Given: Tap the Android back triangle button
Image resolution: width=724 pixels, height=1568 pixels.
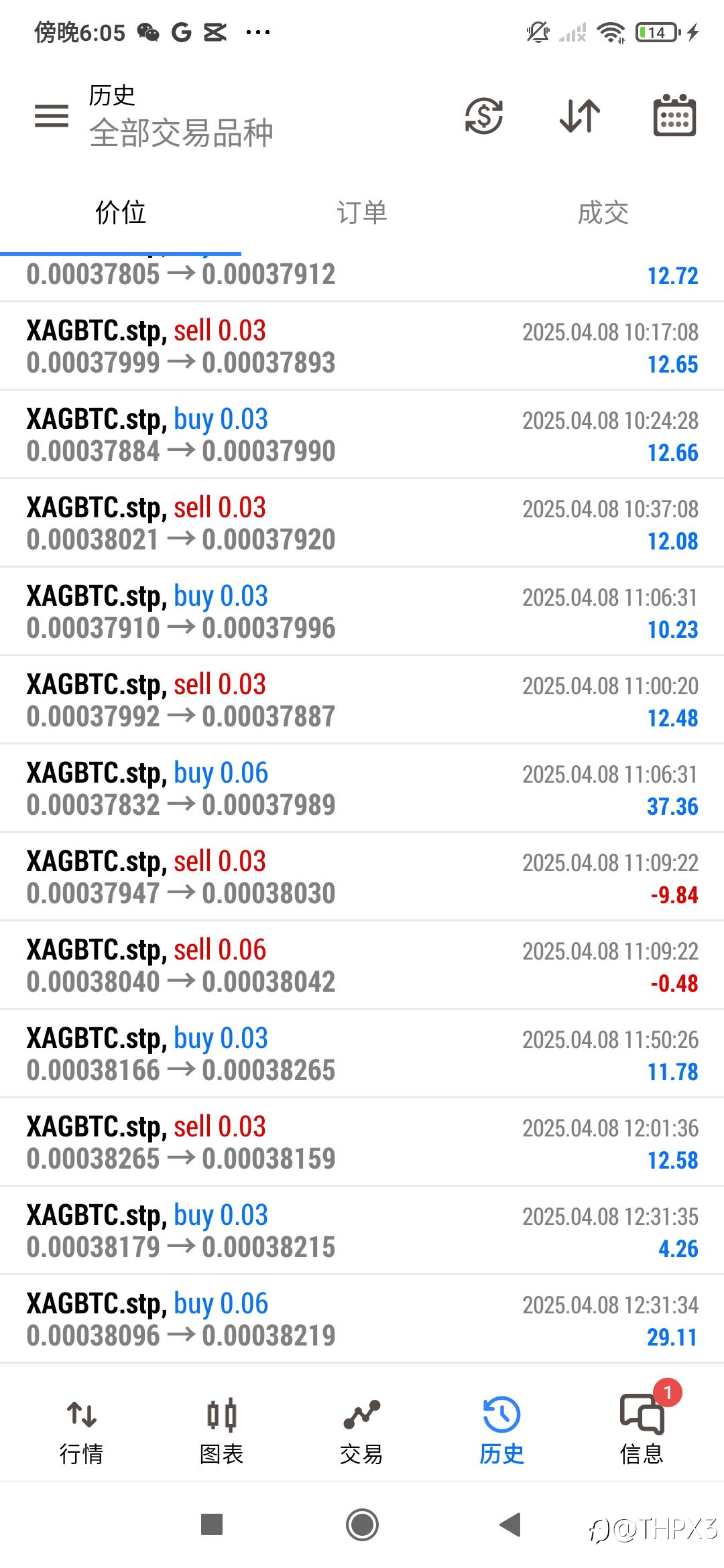Looking at the screenshot, I should pos(510,1524).
